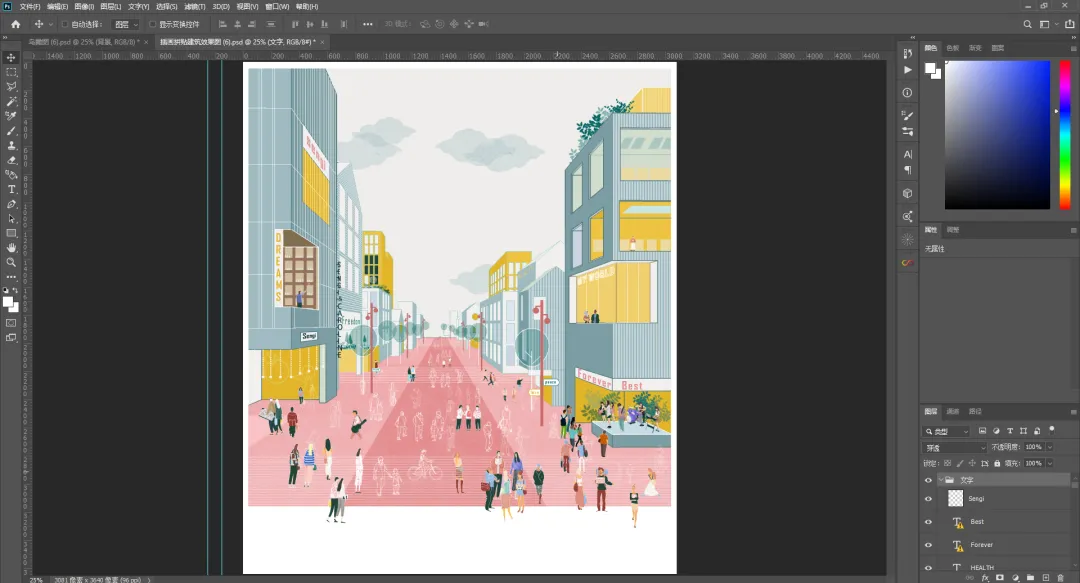Switch to the first .psd document tab
The height and width of the screenshot is (583, 1080).
(x=84, y=42)
